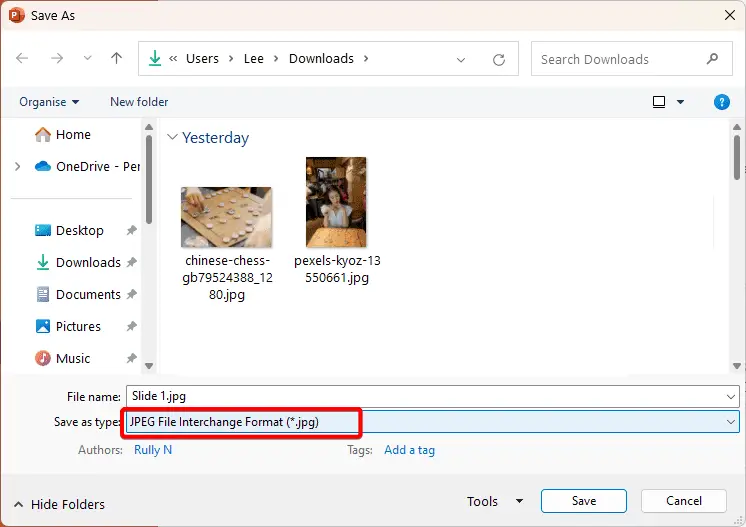Click the chinese-chess-gb79524388_1280.jpg file name

coord(227,278)
